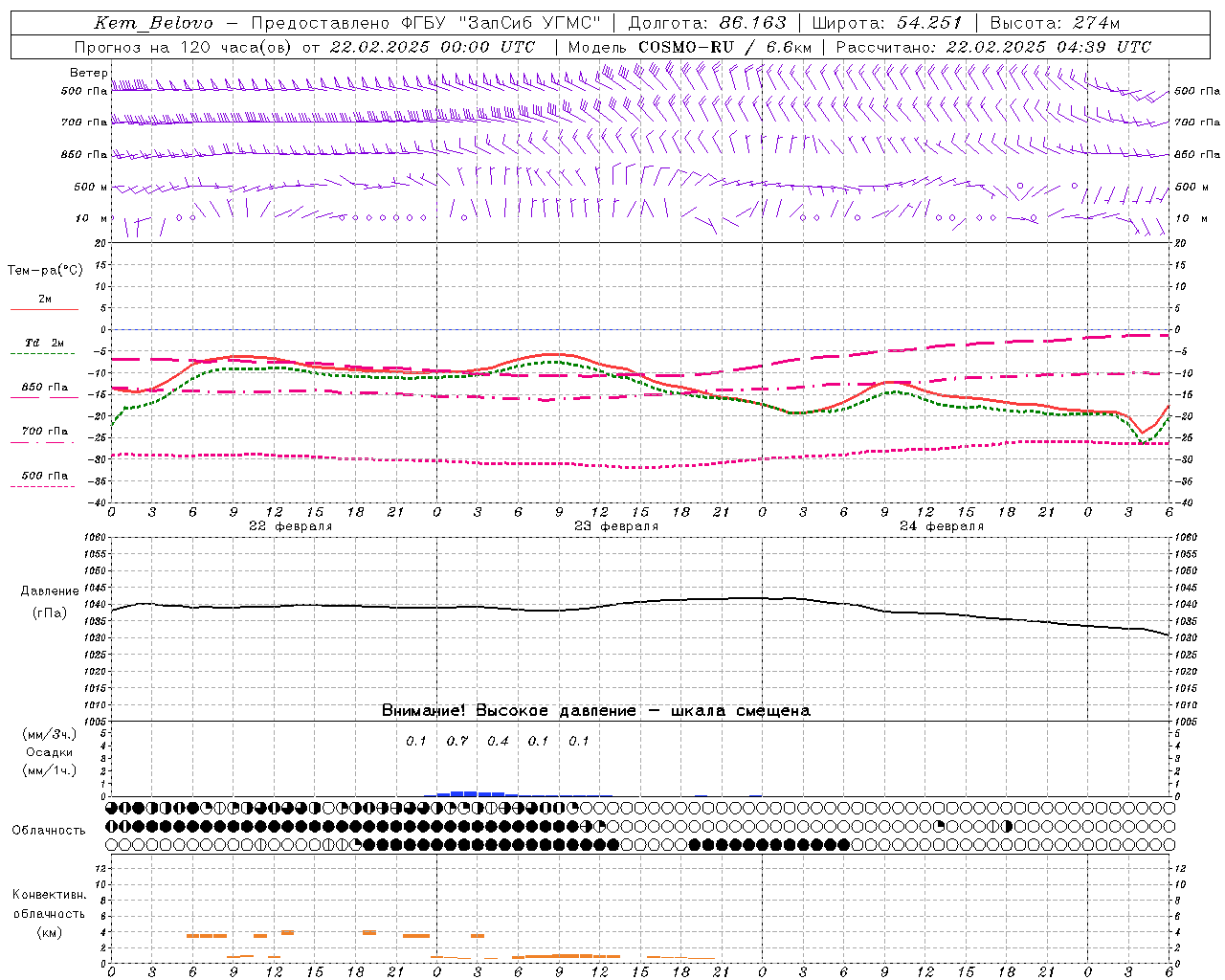Click the "0.7" precipitation amount value
The image size is (1225, 980).
(x=457, y=742)
